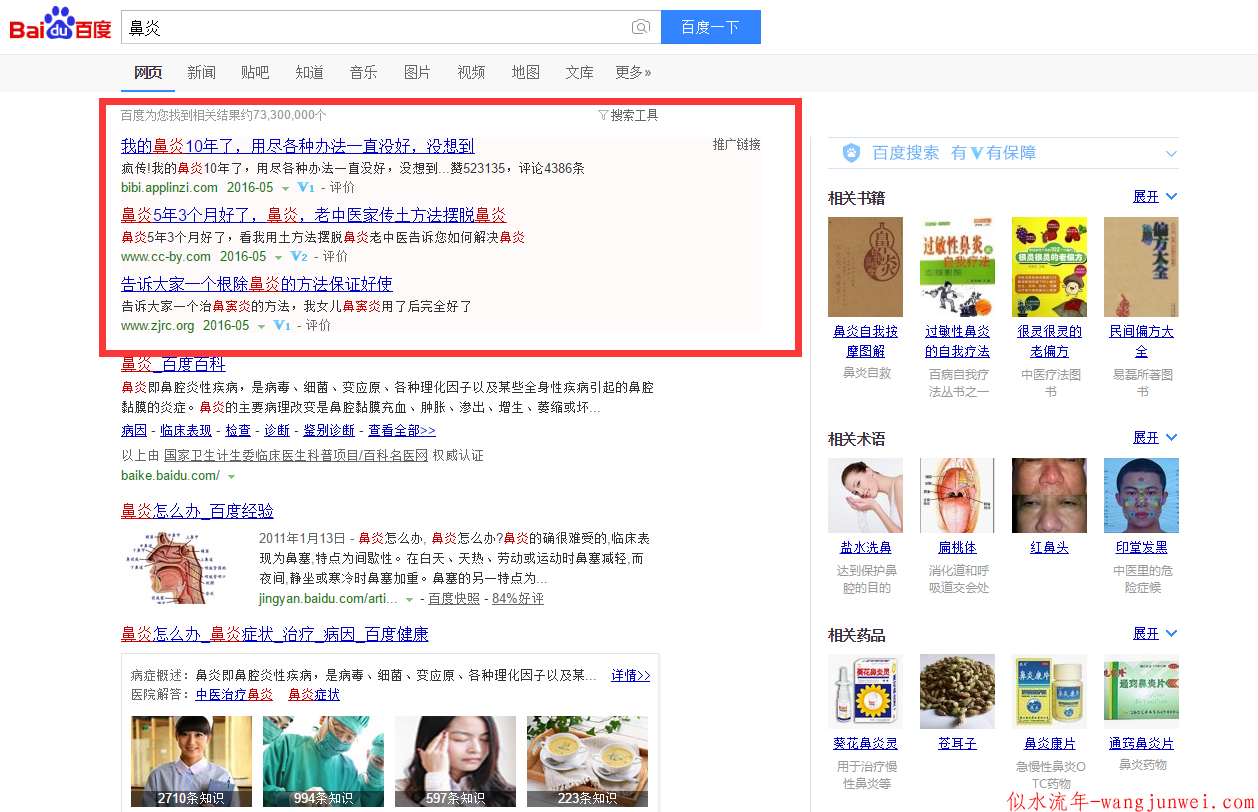Open the 民间偏方大全 book link
Screen dimensions: 1258x812
click(x=1141, y=341)
